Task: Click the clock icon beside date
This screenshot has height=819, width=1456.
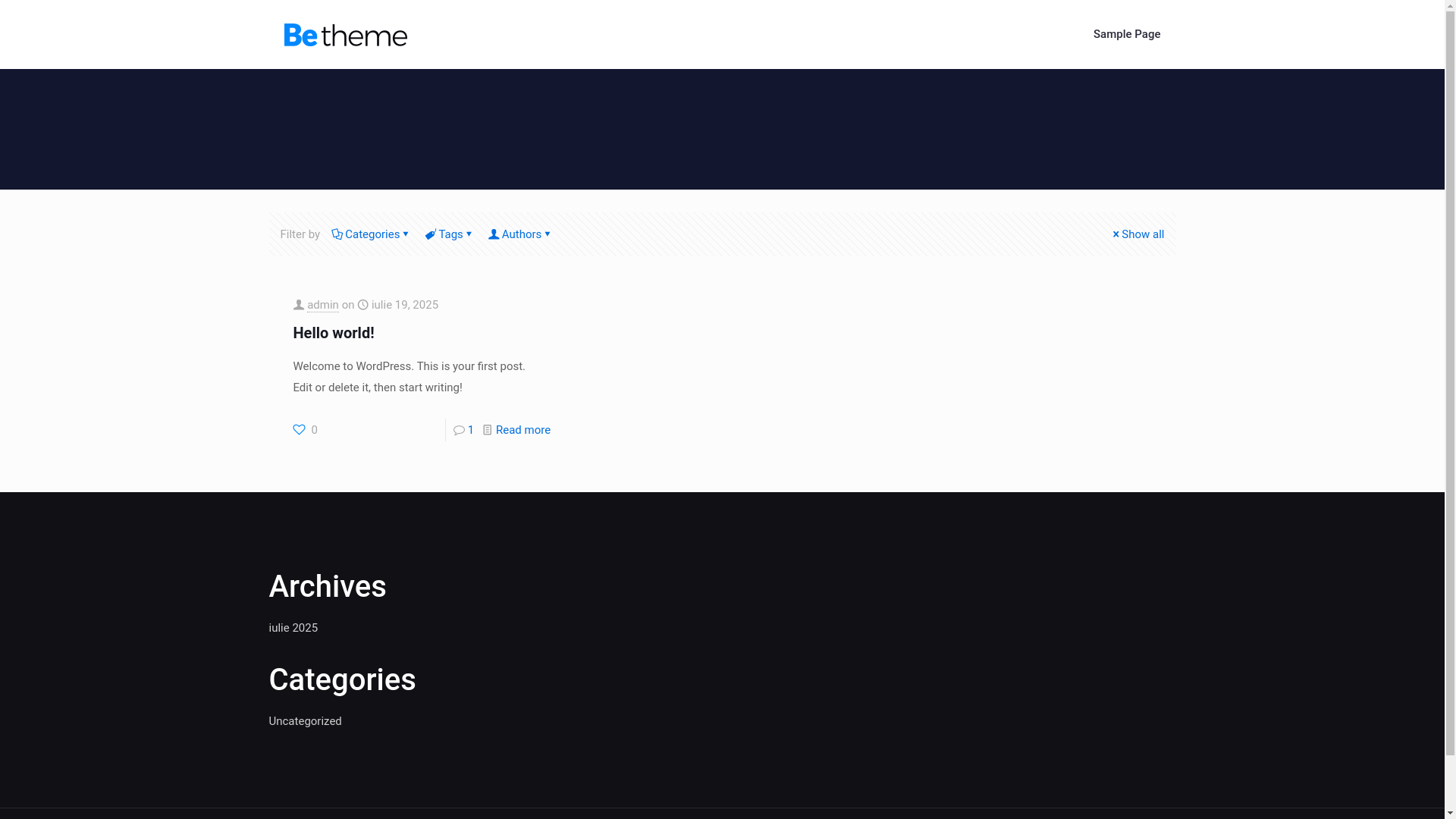Action: coord(363,305)
